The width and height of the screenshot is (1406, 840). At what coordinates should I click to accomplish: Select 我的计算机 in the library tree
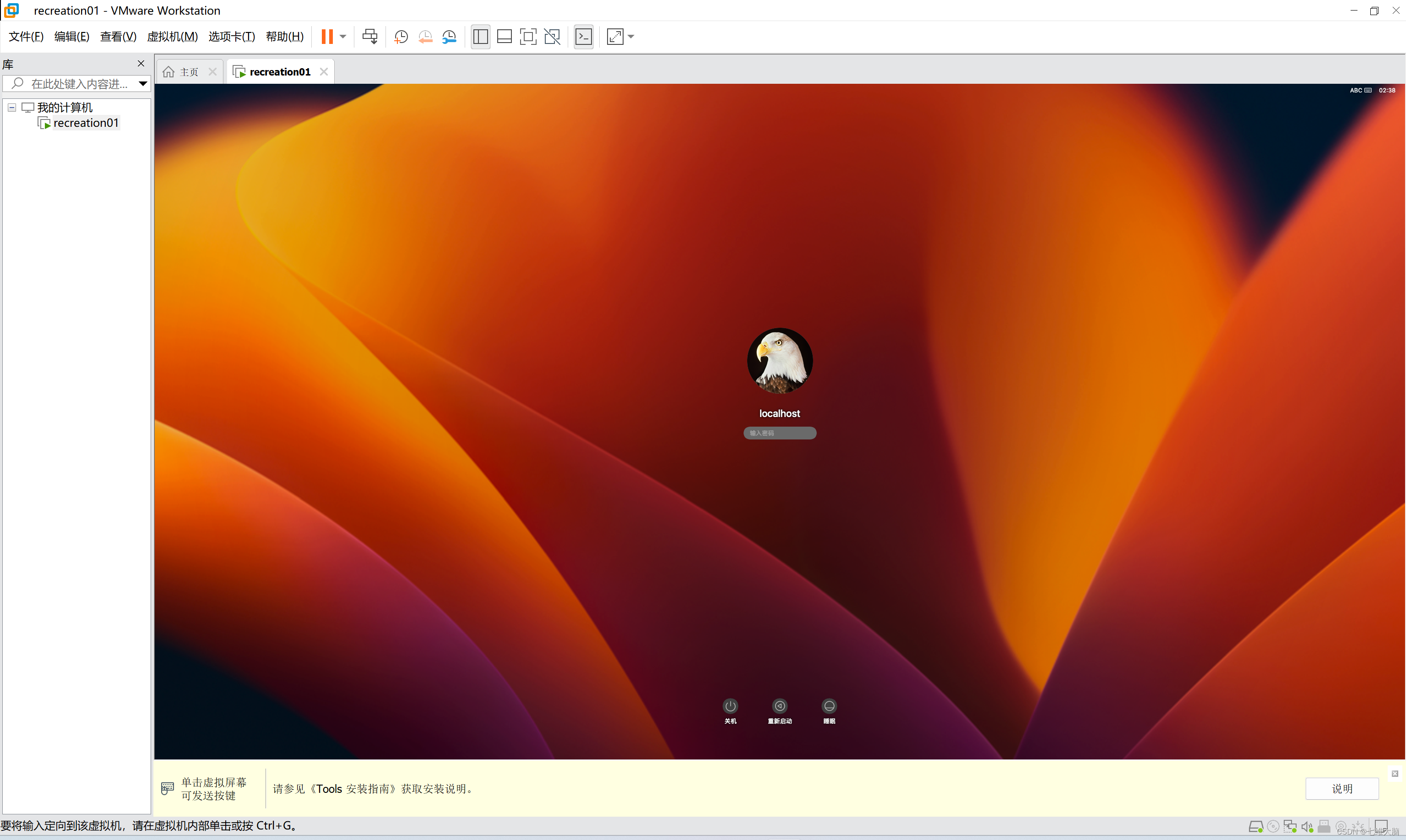pyautogui.click(x=65, y=108)
